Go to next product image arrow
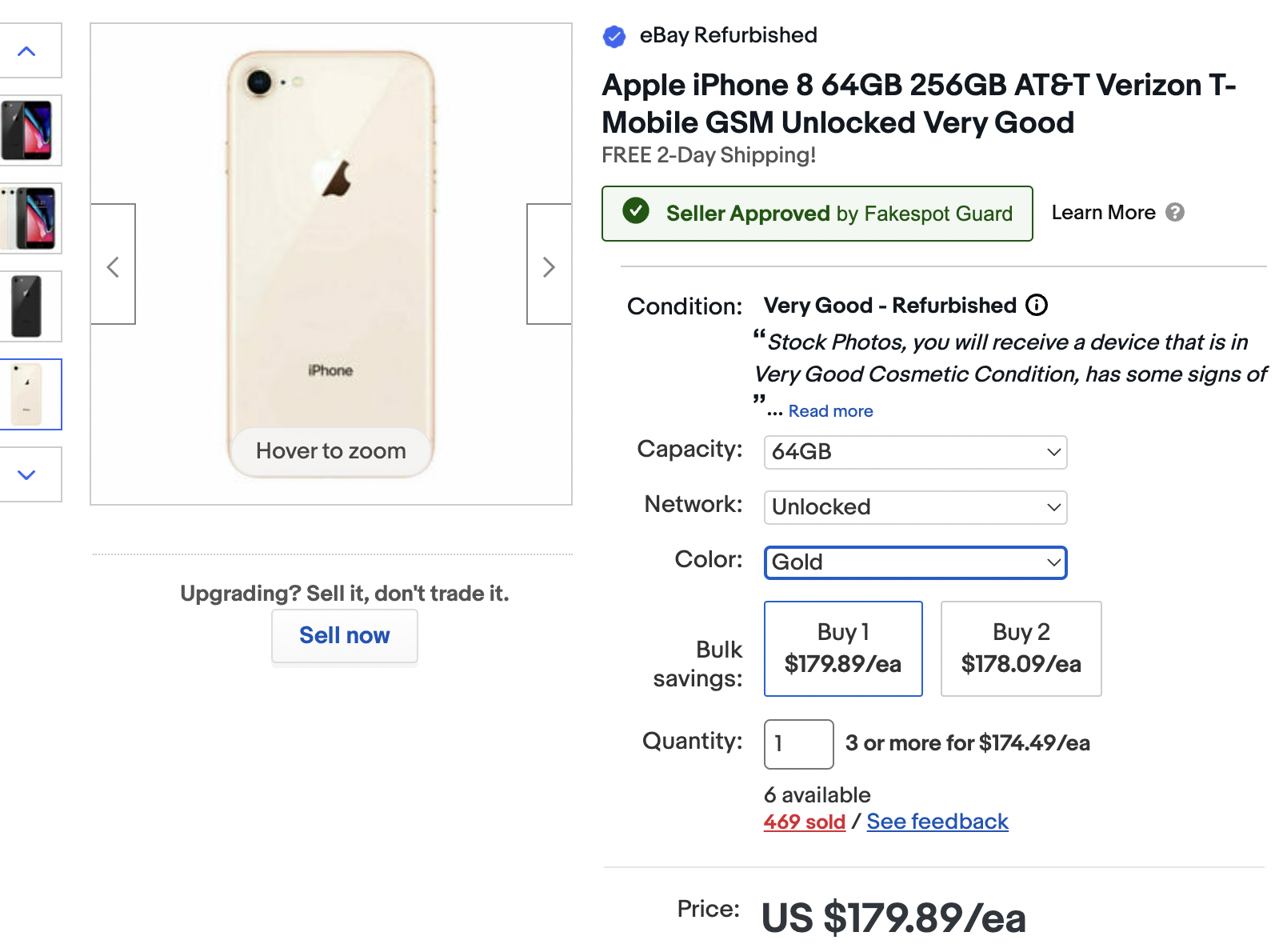 click(549, 265)
